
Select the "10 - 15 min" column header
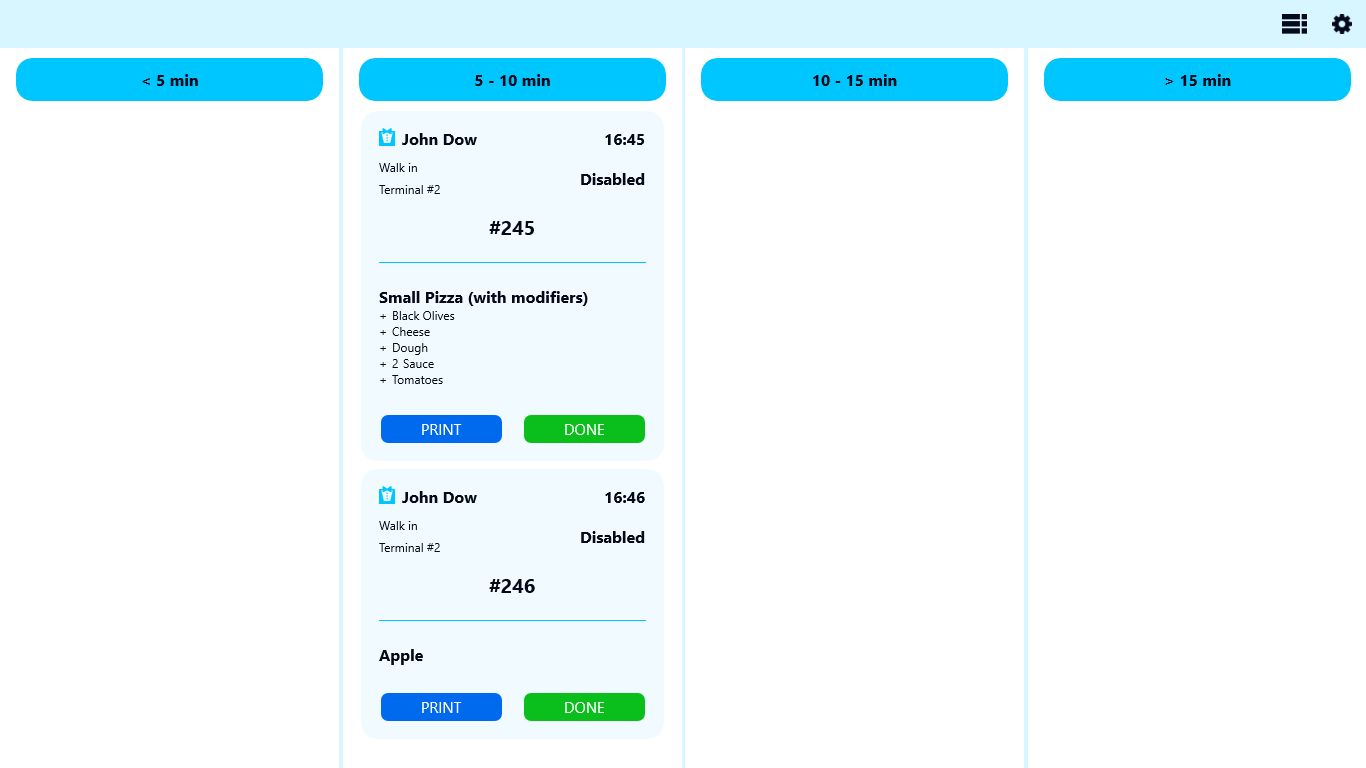[x=854, y=80]
